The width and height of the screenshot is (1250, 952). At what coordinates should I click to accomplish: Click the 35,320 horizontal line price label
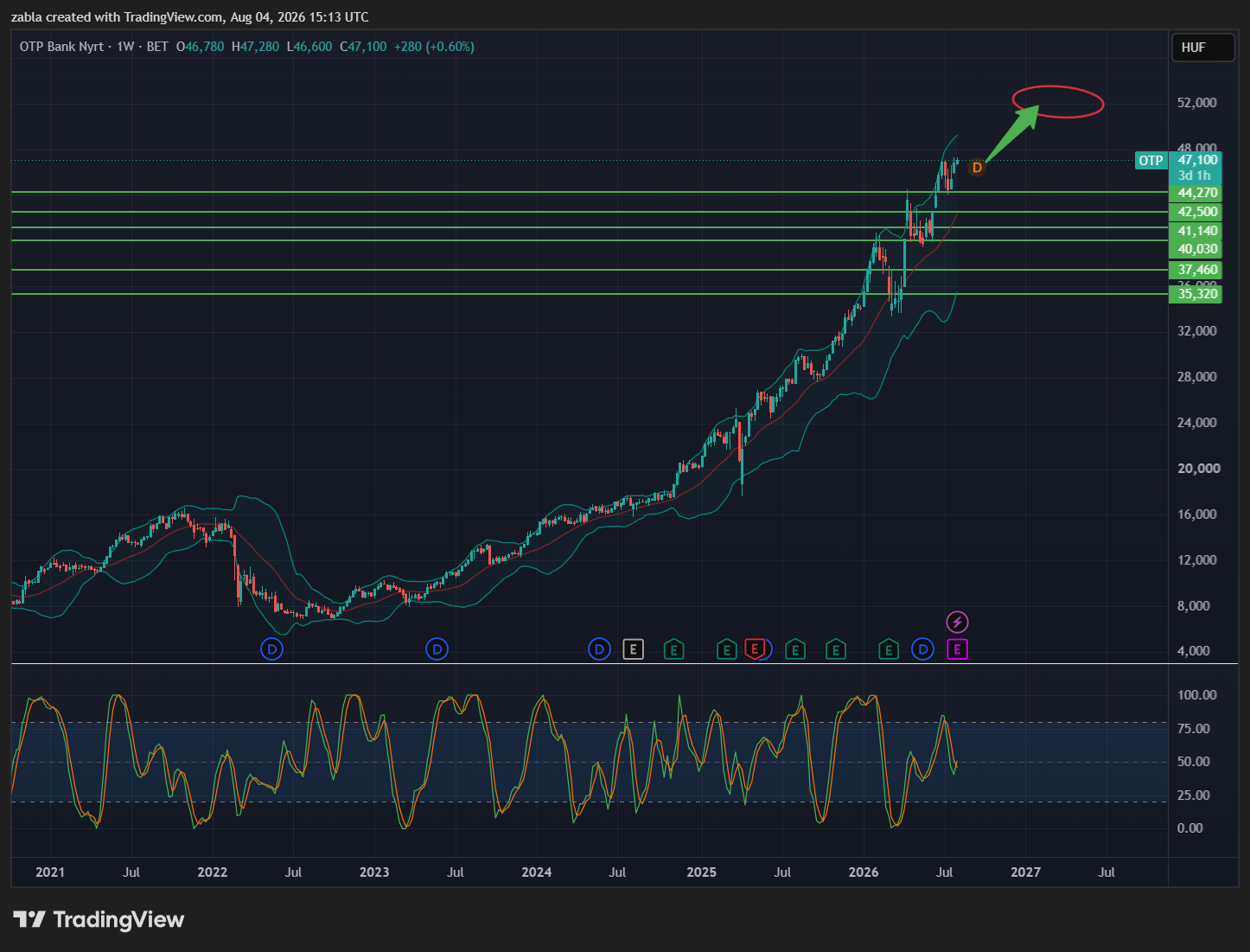point(1196,294)
